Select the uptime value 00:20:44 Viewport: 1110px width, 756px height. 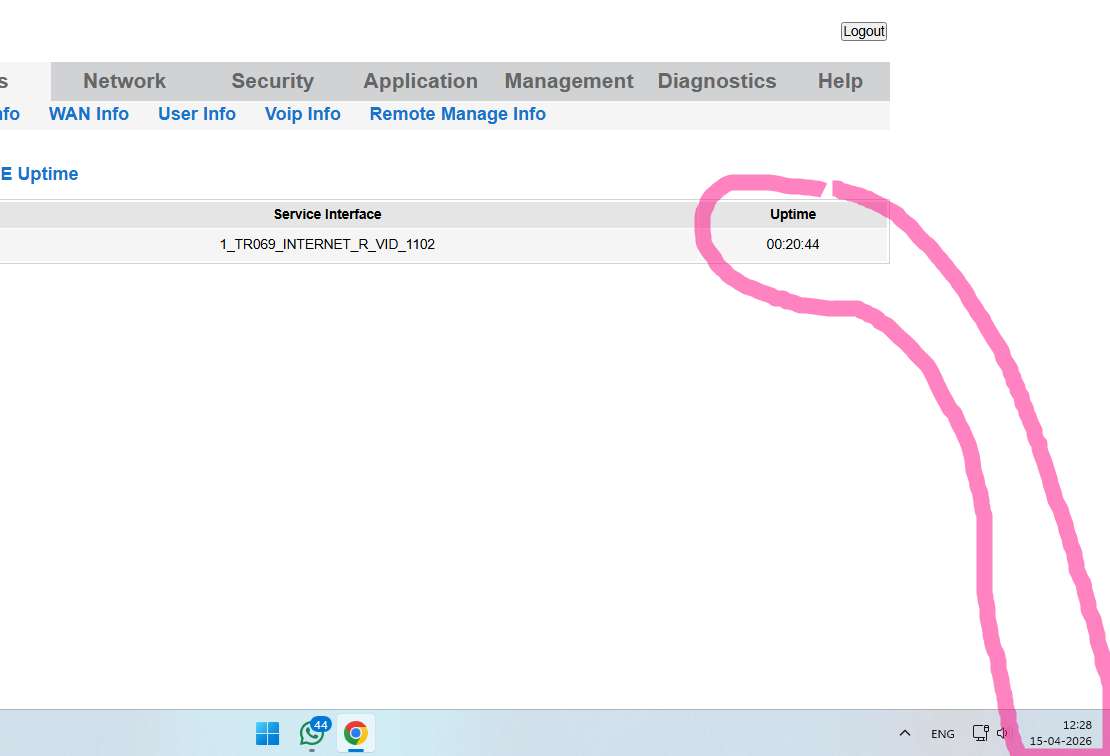click(793, 244)
